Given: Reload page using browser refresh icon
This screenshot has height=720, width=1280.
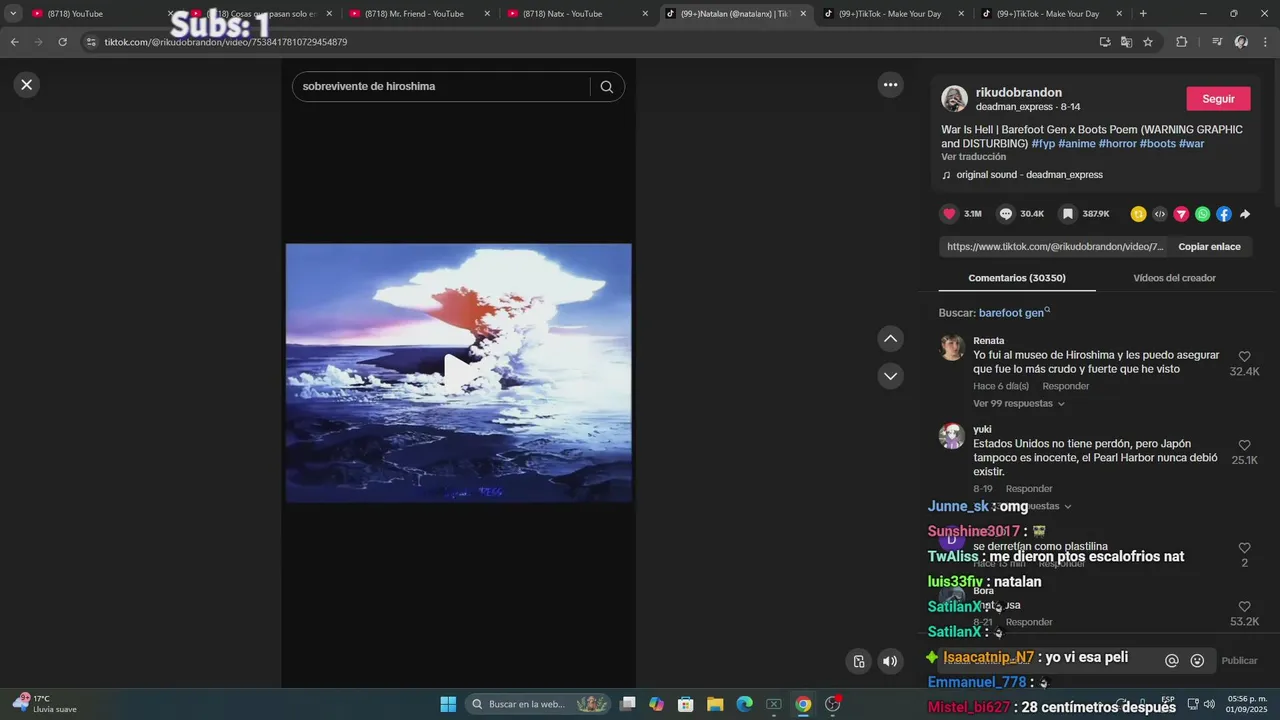Looking at the screenshot, I should 62,42.
